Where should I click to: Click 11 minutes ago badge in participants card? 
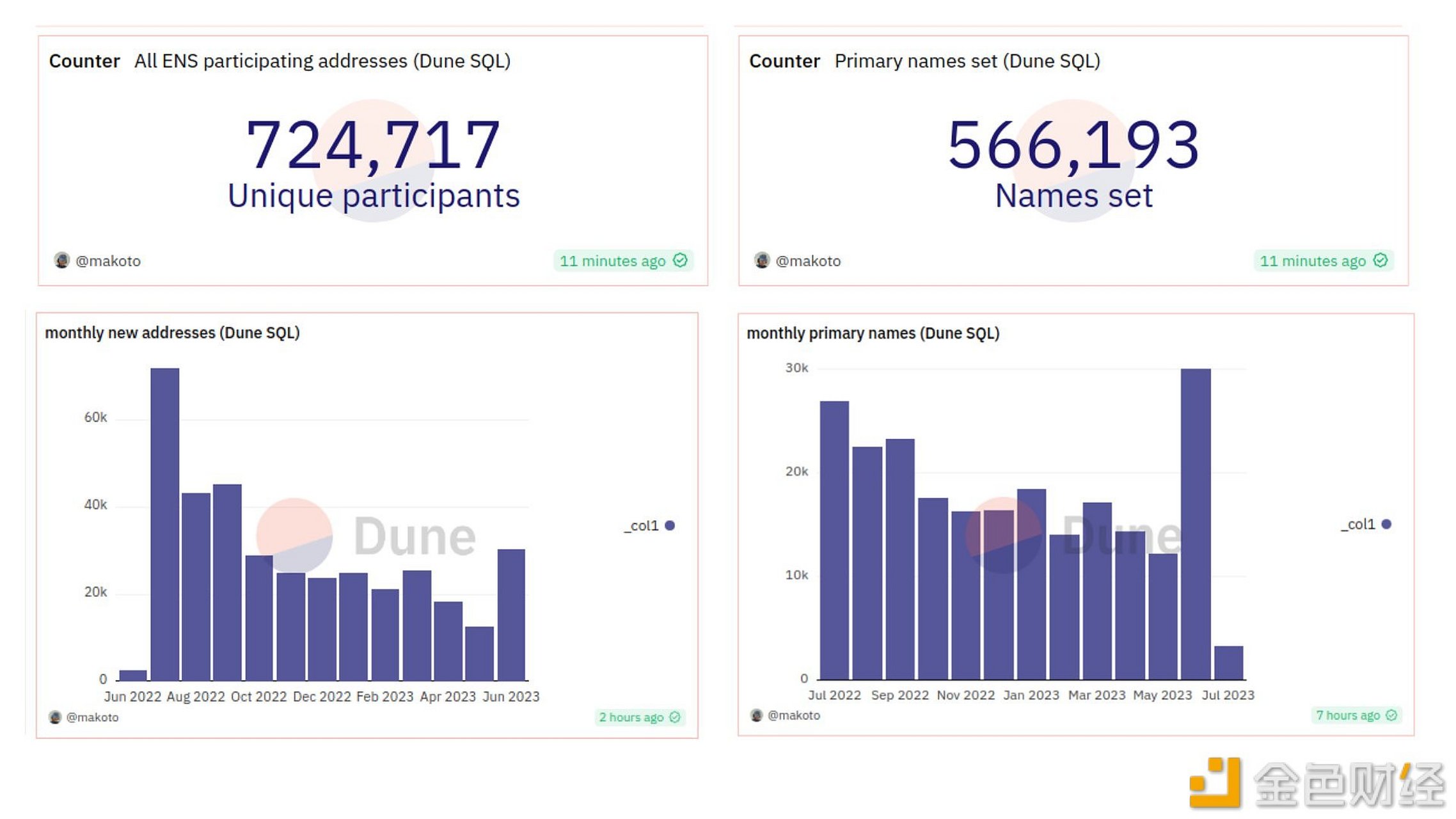tap(624, 260)
